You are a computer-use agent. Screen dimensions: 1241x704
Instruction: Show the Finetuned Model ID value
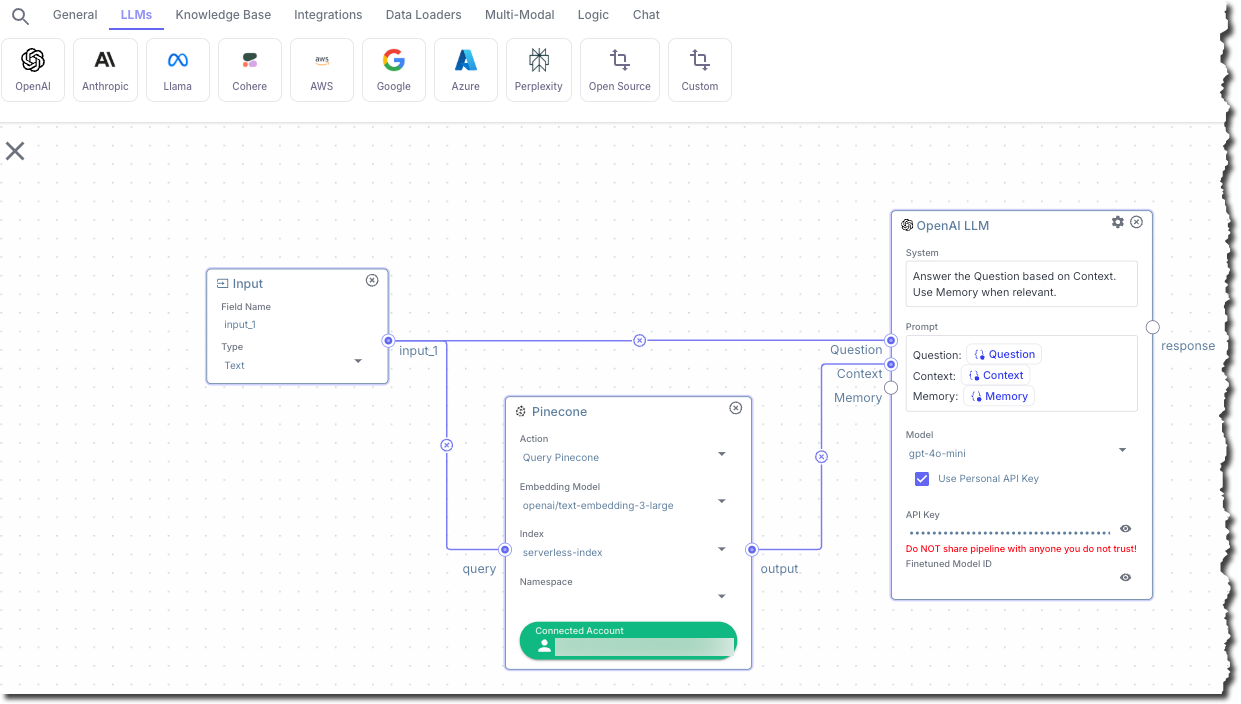[x=1125, y=577]
